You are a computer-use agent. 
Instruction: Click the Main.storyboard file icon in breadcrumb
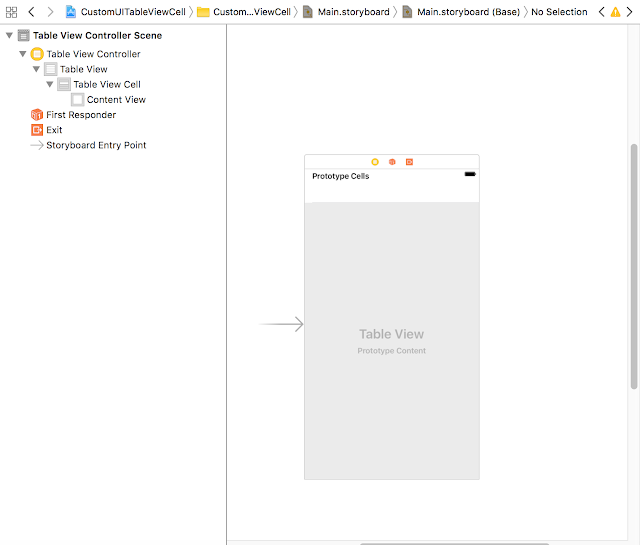(308, 12)
